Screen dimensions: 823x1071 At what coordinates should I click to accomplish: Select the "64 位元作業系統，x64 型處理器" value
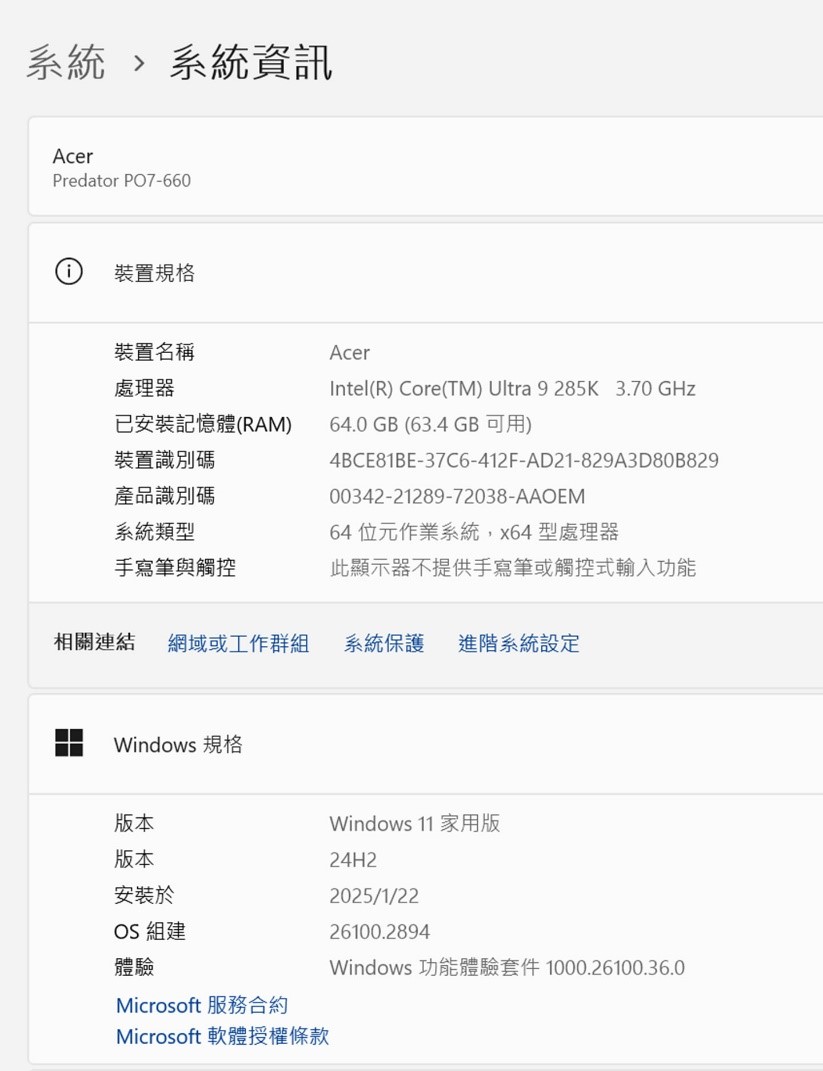(x=474, y=531)
